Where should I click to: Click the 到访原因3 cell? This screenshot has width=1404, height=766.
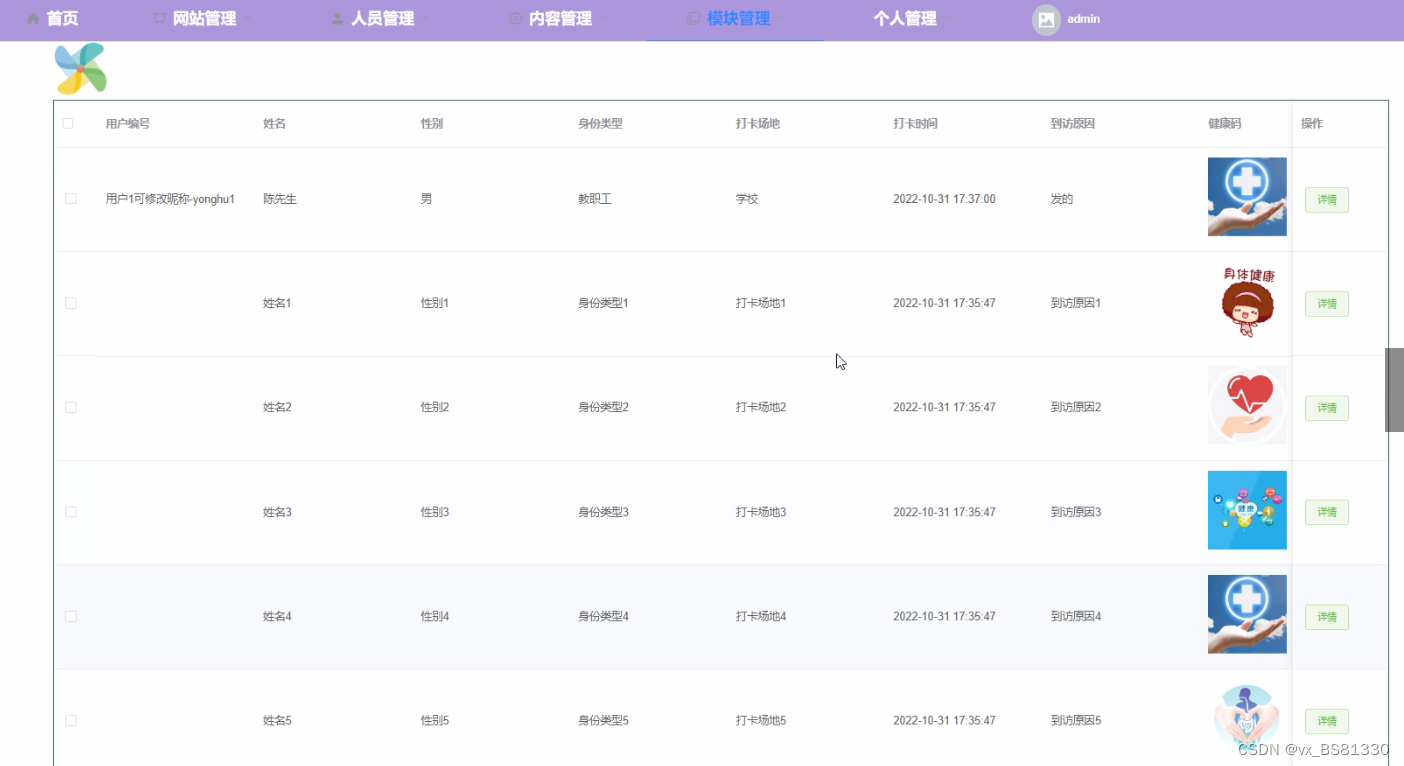(x=1076, y=512)
